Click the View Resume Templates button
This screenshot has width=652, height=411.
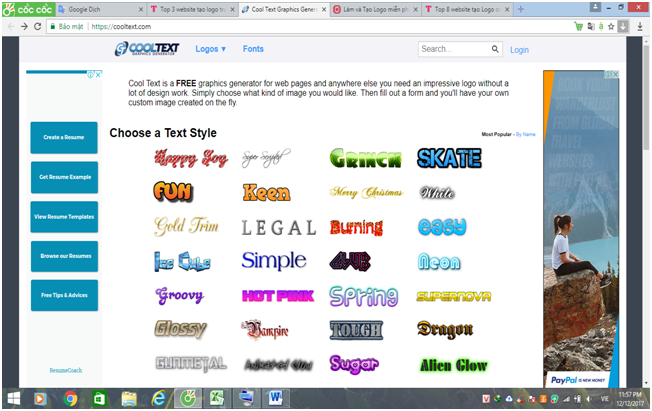(64, 216)
